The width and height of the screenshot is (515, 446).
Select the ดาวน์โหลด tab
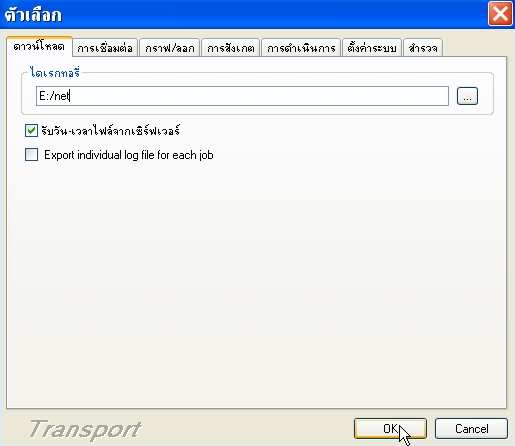point(39,46)
